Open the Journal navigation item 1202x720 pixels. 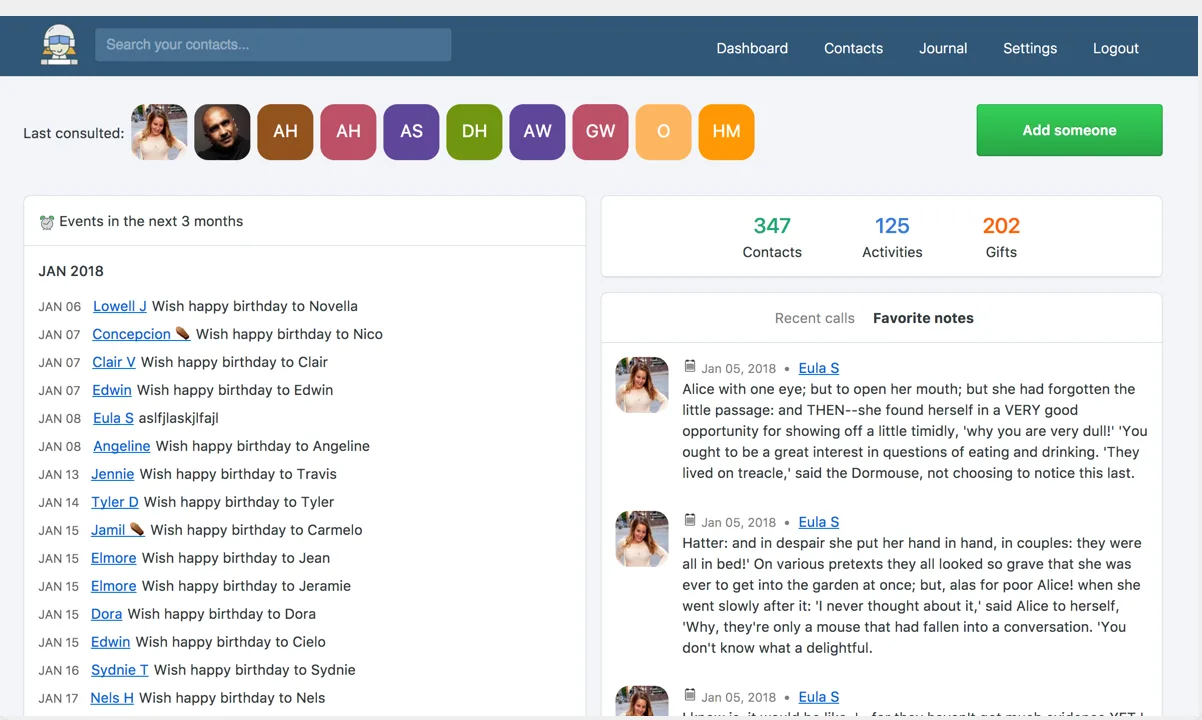(x=943, y=48)
